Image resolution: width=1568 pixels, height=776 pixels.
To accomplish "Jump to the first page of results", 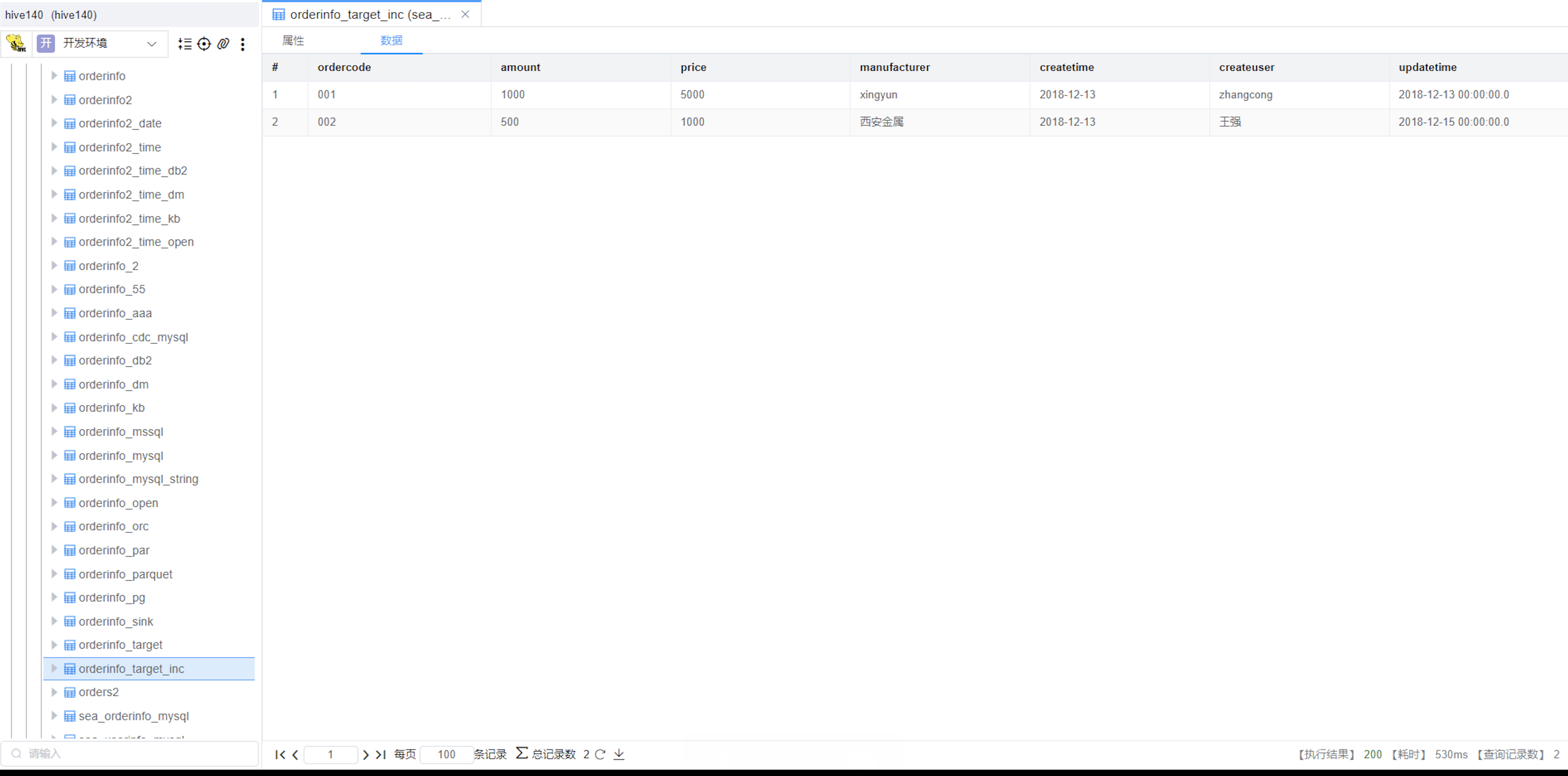I will click(x=280, y=754).
